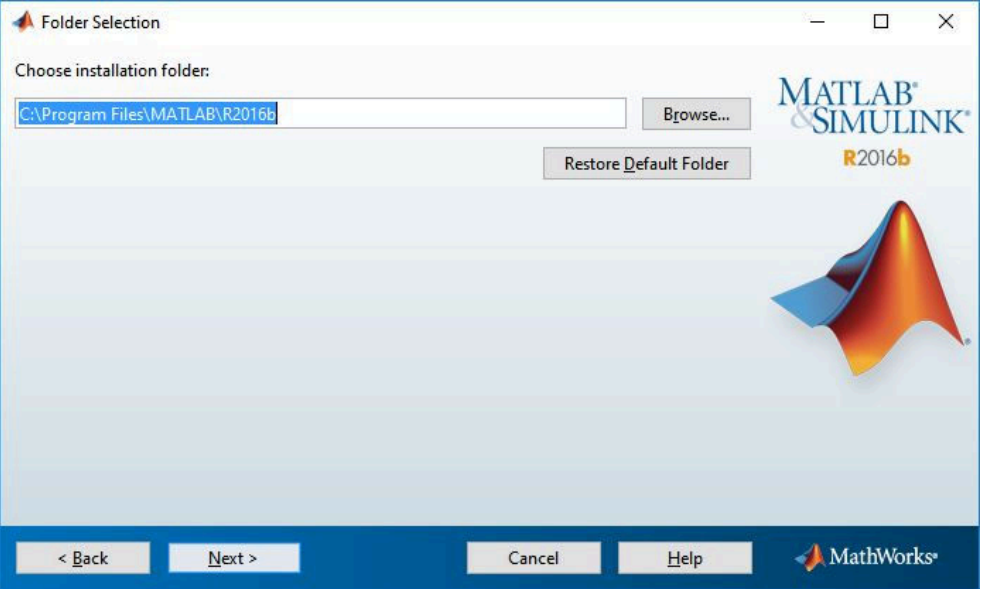Click the MathWorks logo icon in the footer

coord(809,557)
